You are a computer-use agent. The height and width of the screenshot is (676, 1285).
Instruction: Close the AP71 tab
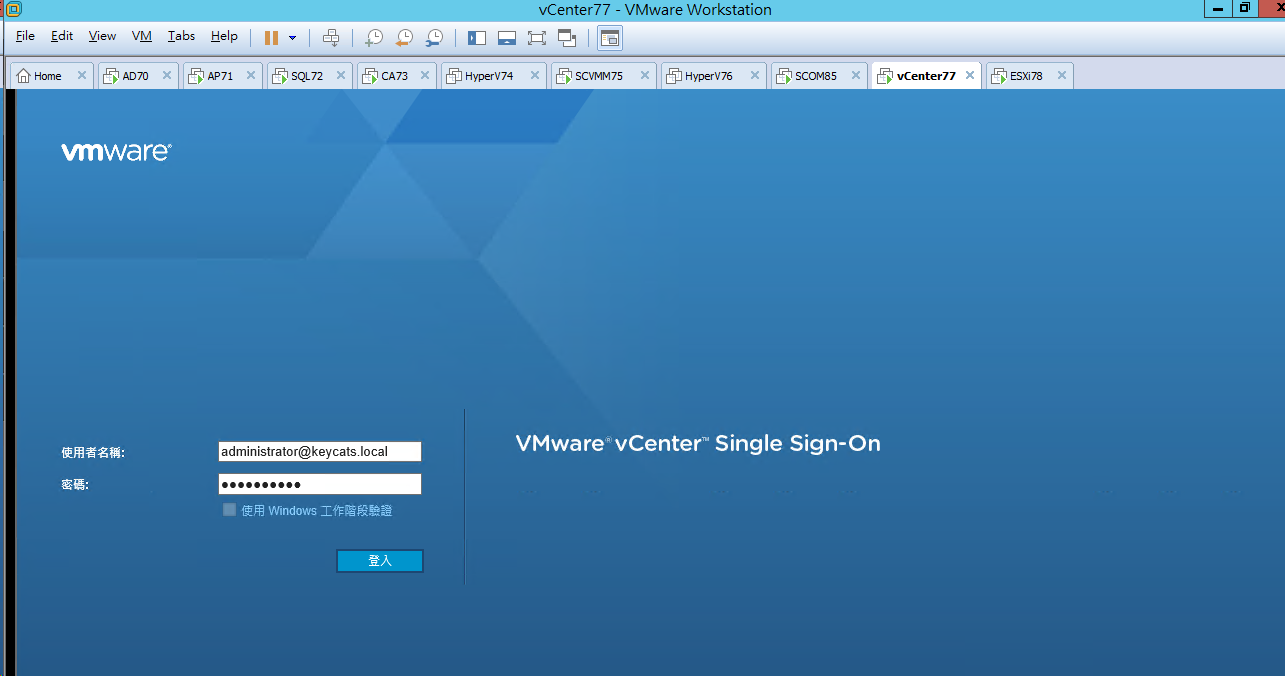[252, 75]
